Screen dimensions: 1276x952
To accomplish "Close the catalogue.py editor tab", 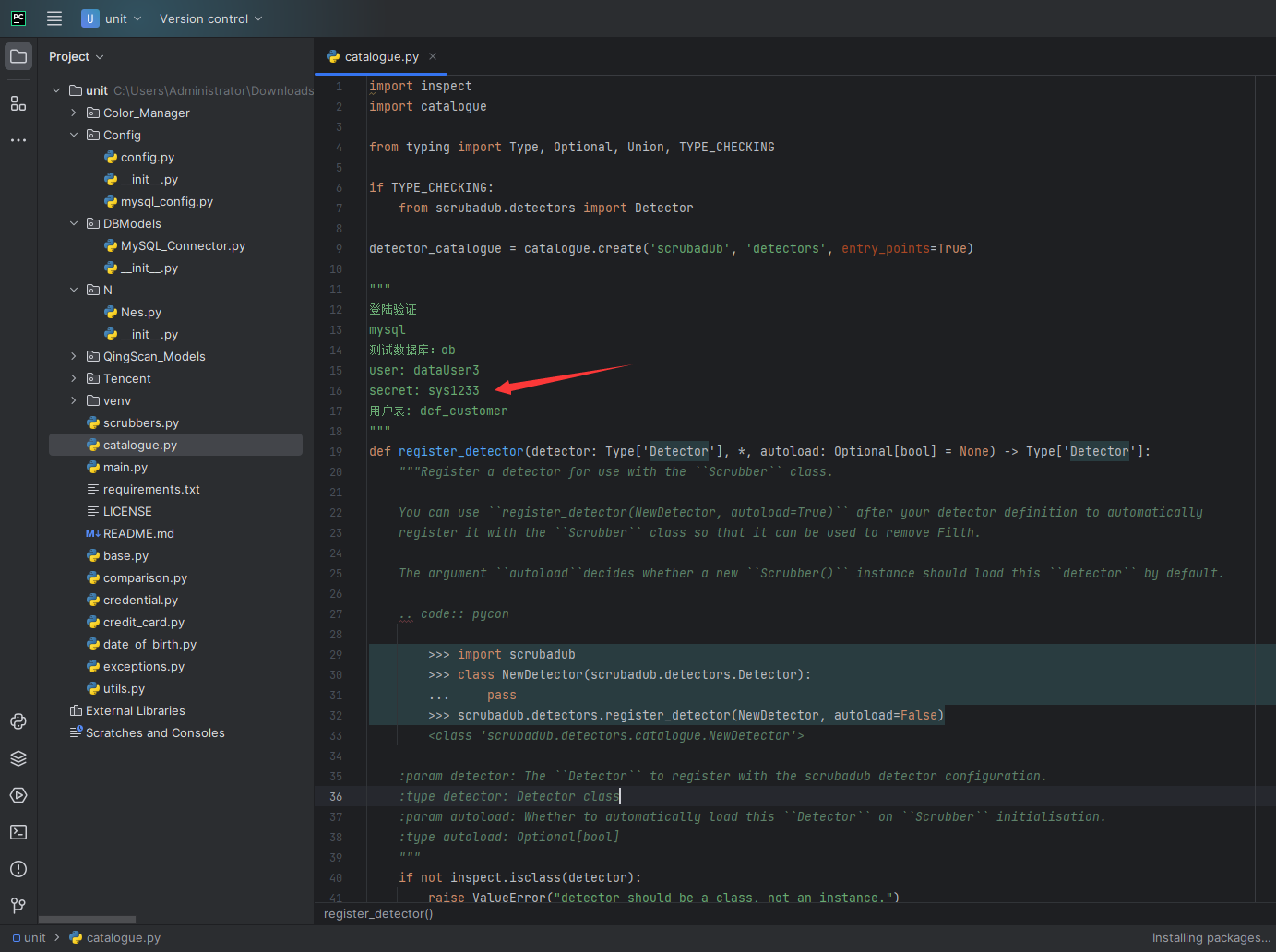I will click(433, 56).
